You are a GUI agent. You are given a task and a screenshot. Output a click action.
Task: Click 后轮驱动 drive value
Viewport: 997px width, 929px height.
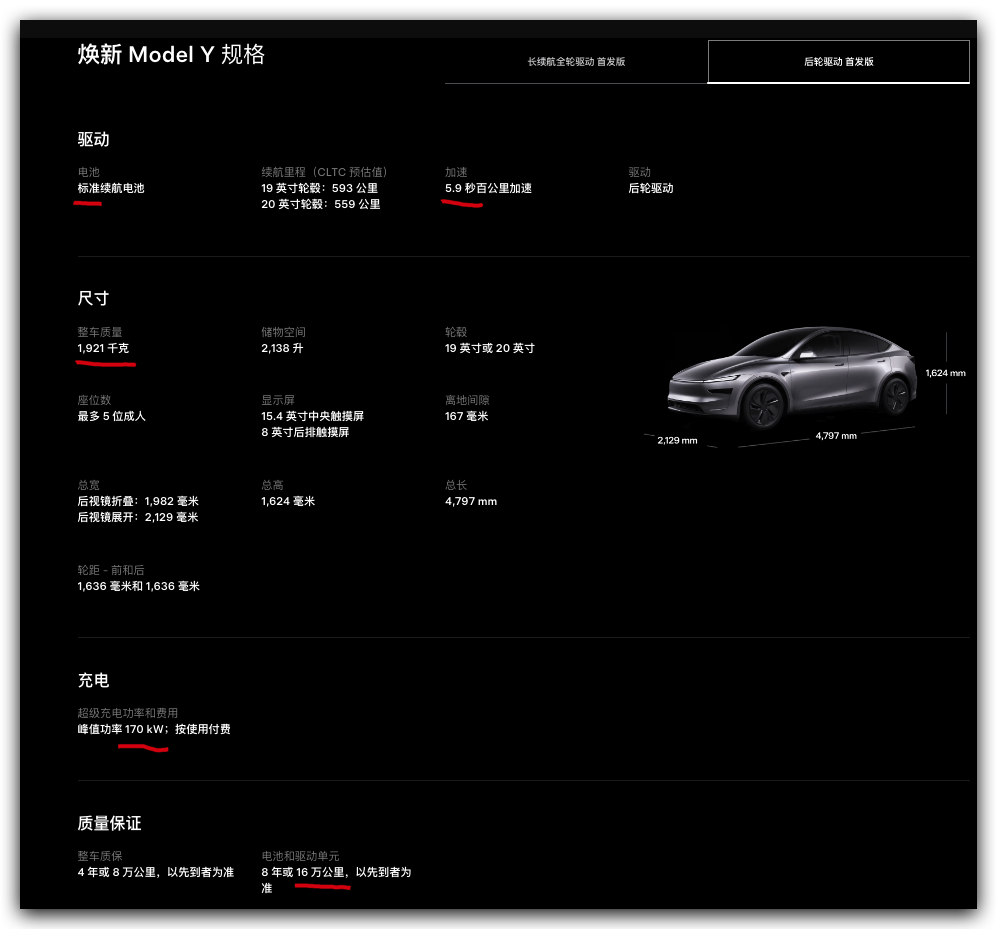[x=650, y=188]
